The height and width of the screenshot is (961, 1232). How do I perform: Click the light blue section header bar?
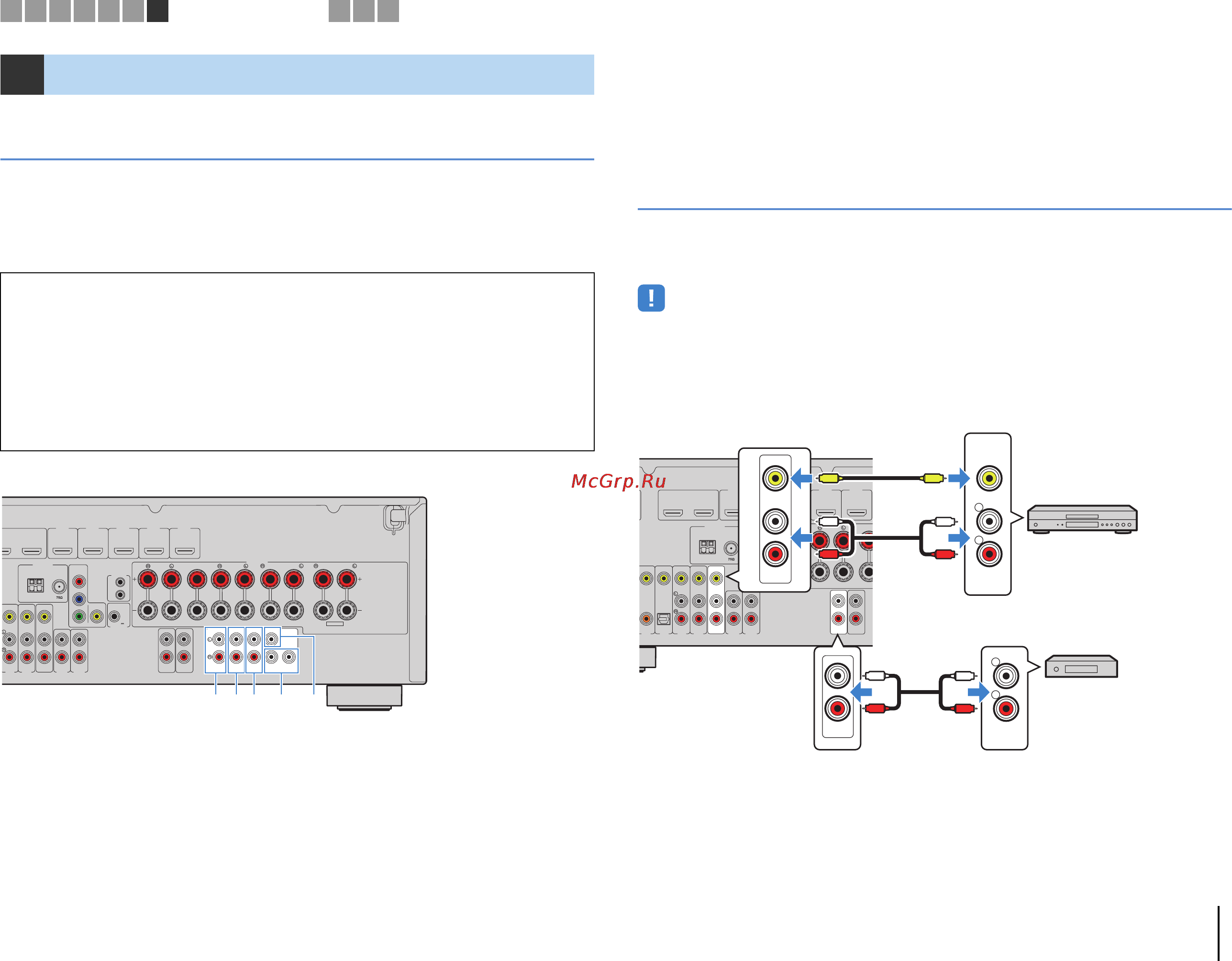pyautogui.click(x=319, y=75)
